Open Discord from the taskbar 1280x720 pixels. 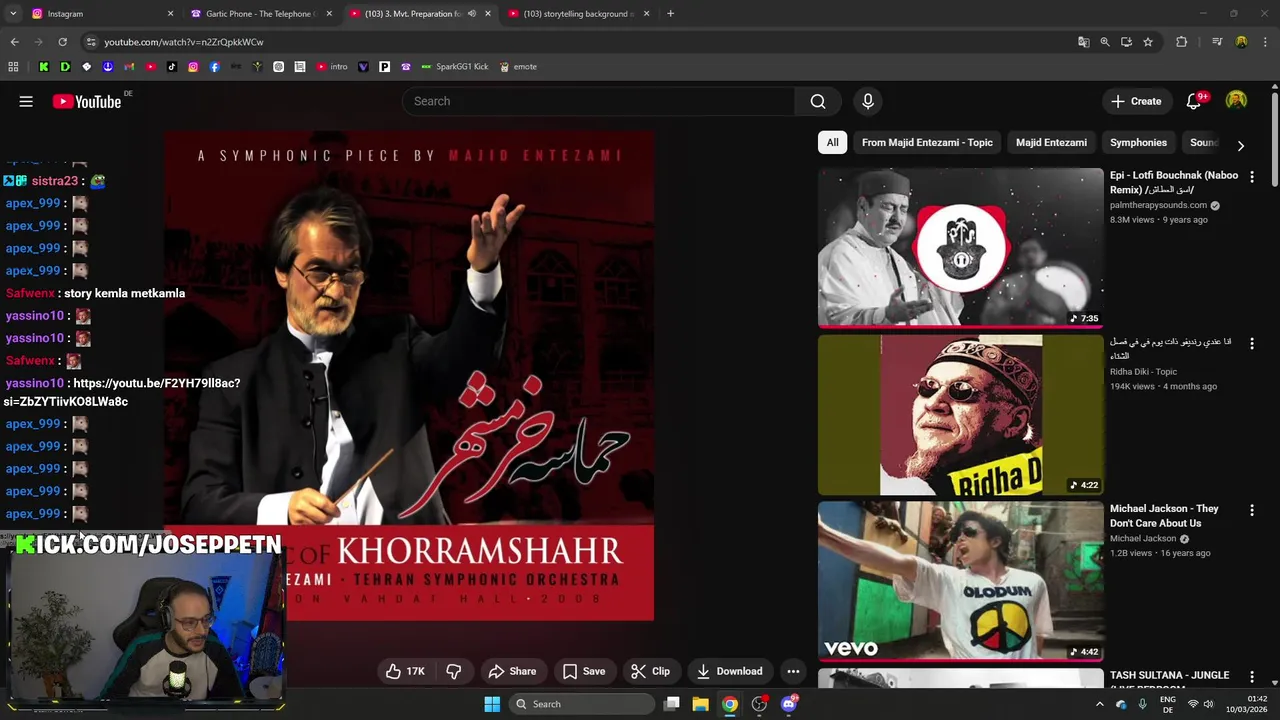click(788, 704)
